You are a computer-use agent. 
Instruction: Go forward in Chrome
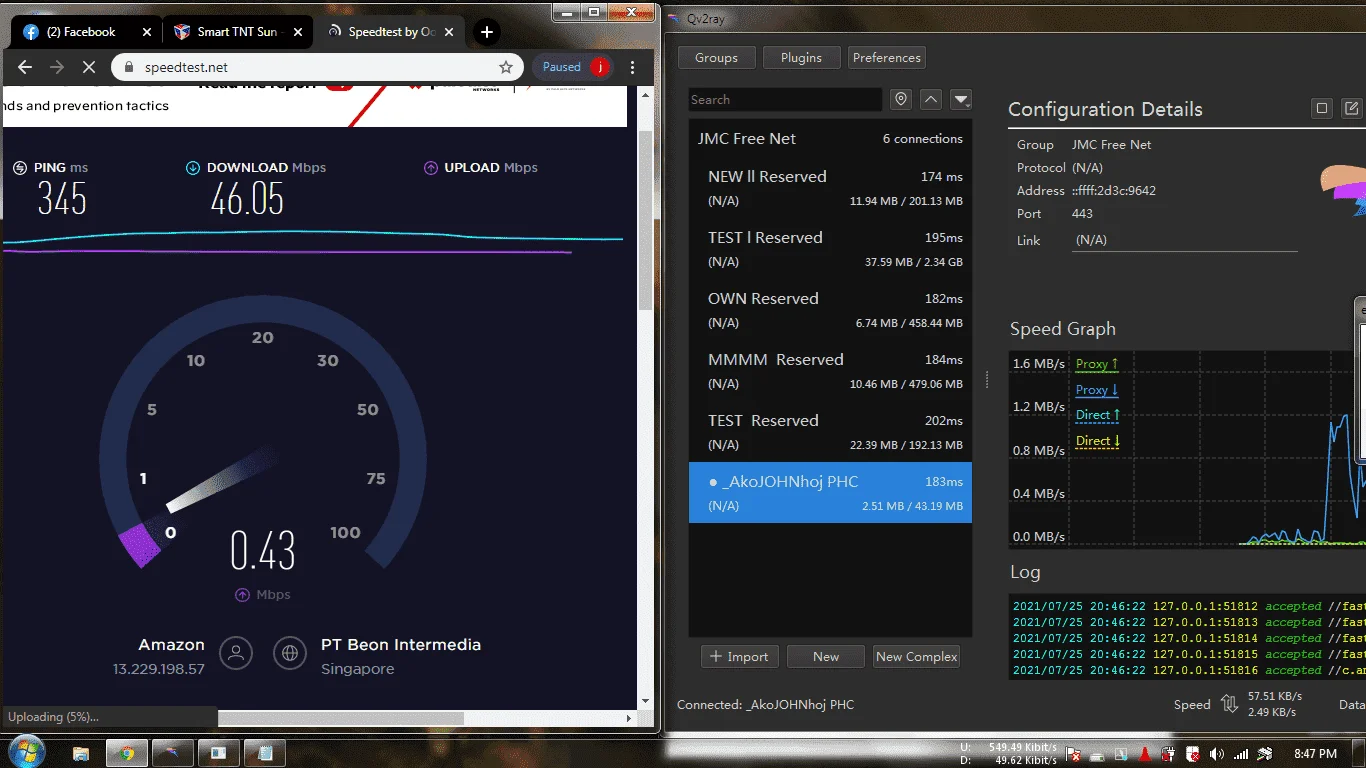pos(57,67)
